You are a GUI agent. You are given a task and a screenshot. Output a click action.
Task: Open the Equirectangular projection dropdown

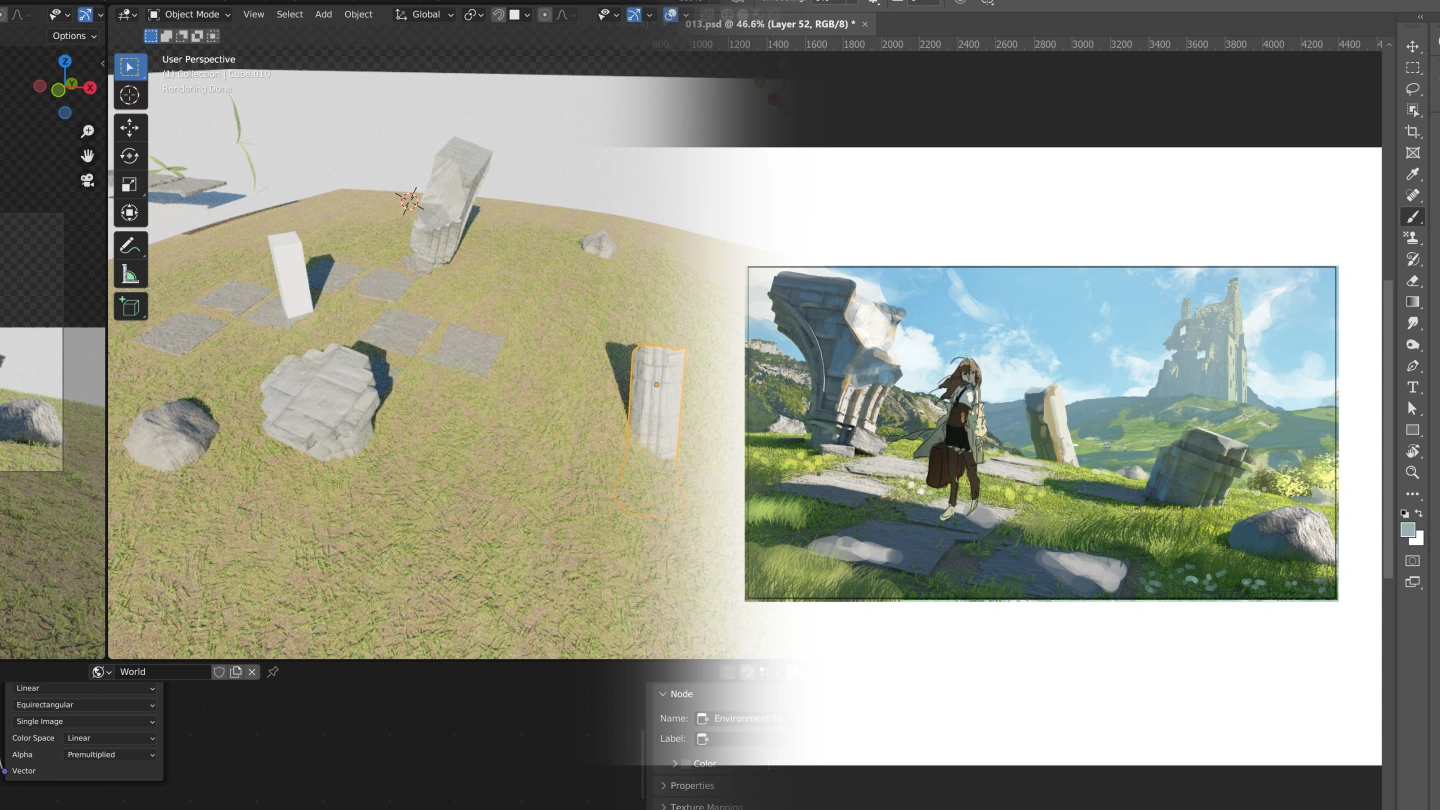pyautogui.click(x=83, y=704)
